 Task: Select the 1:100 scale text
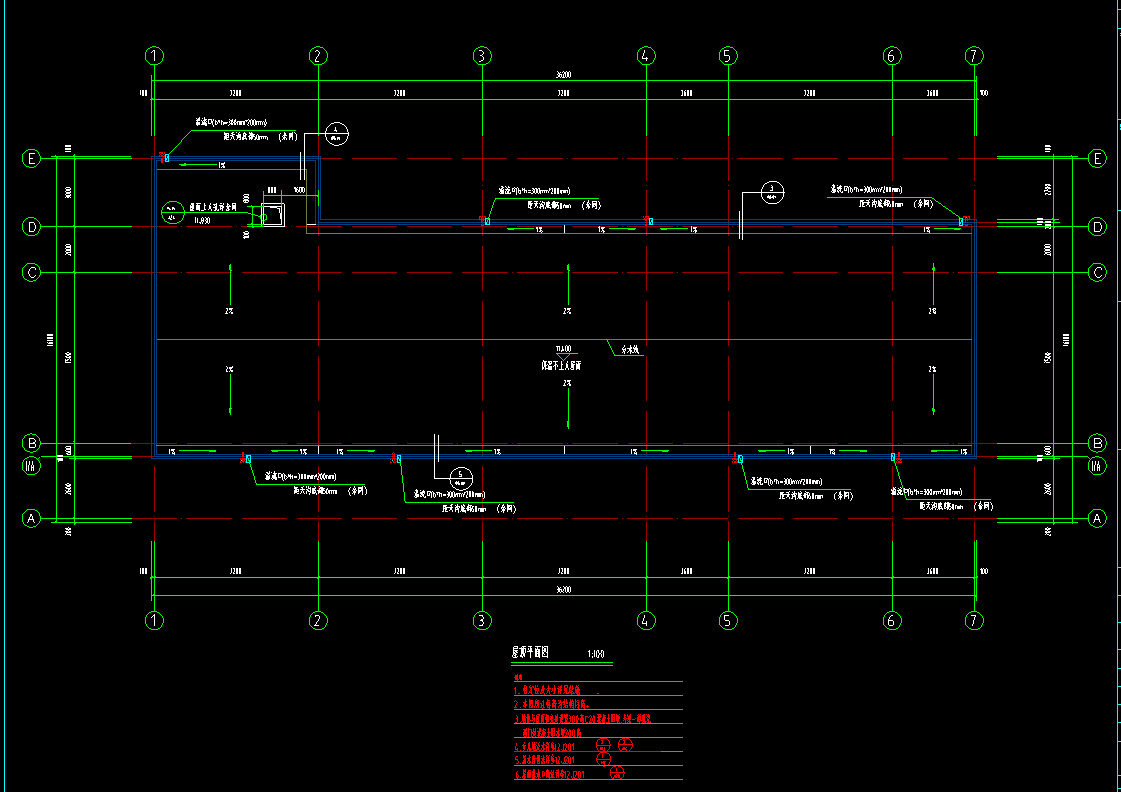[594, 654]
